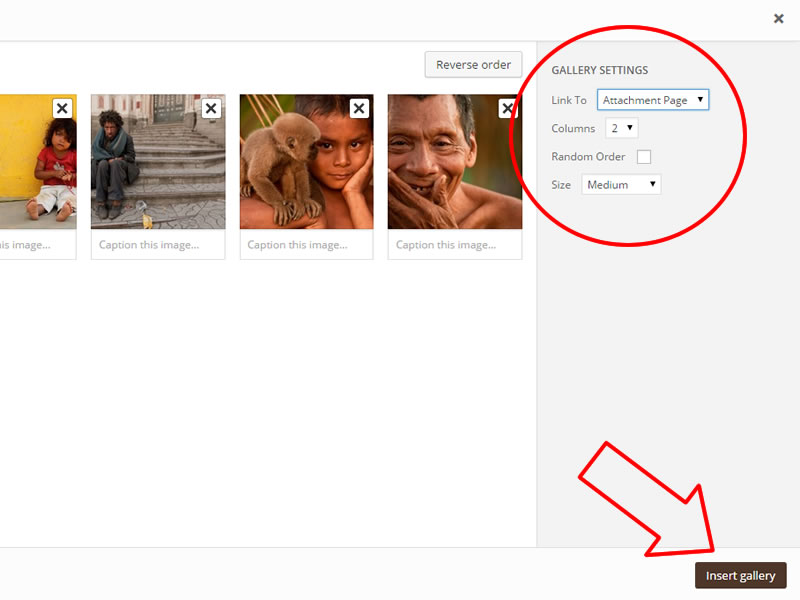Click caption field under monkey photo
Viewport: 800px width, 600px height.
click(307, 245)
